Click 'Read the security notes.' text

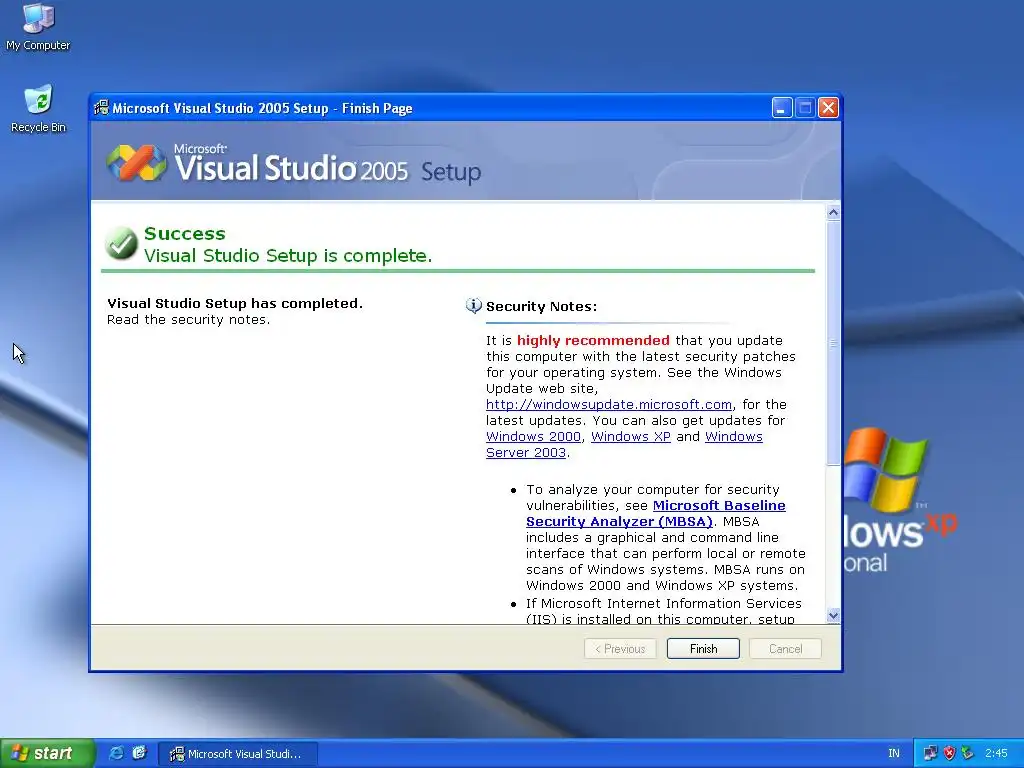[188, 319]
